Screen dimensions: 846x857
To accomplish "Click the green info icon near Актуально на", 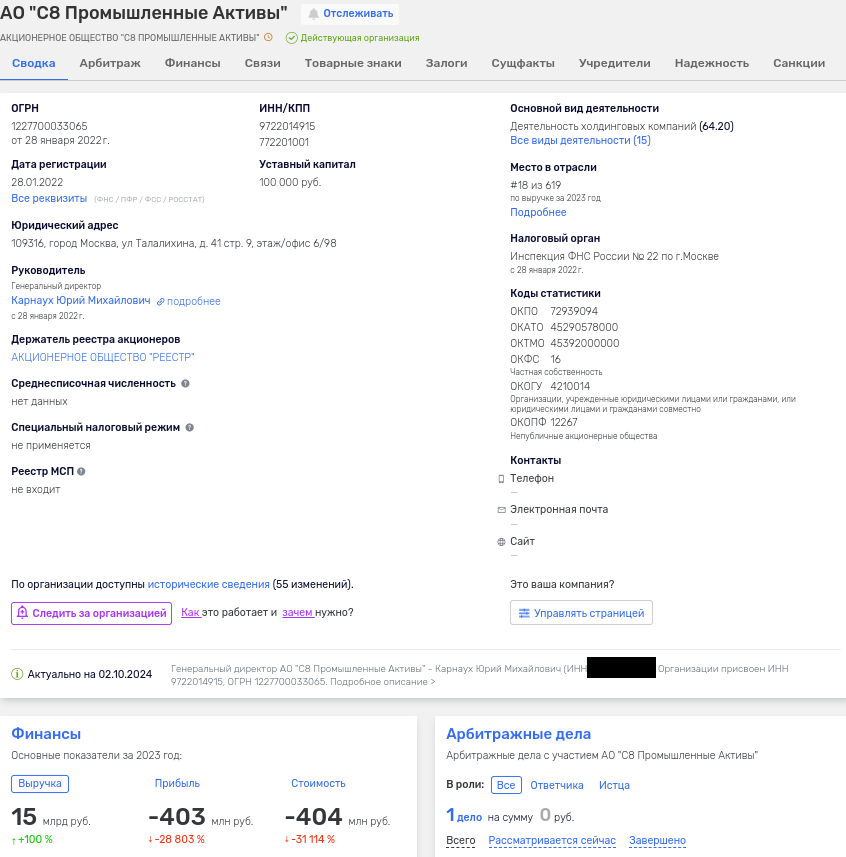I will coord(17,674).
